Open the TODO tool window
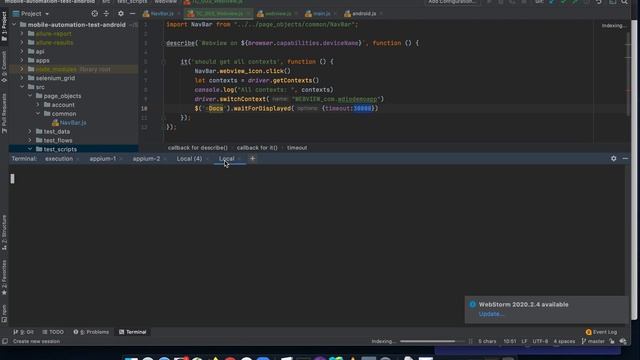Image resolution: width=640 pixels, height=360 pixels. click(53, 332)
